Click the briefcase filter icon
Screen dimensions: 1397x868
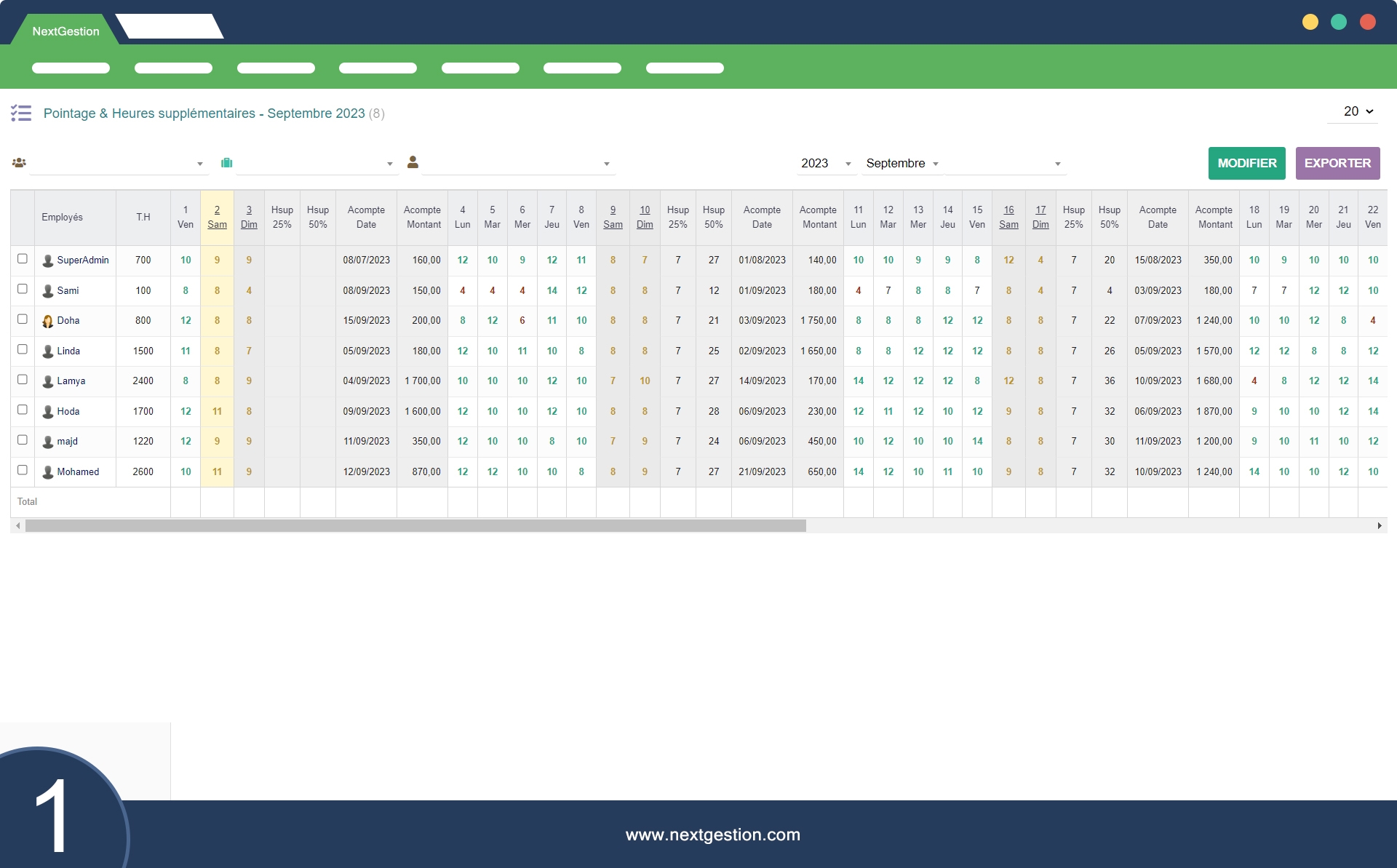[227, 163]
